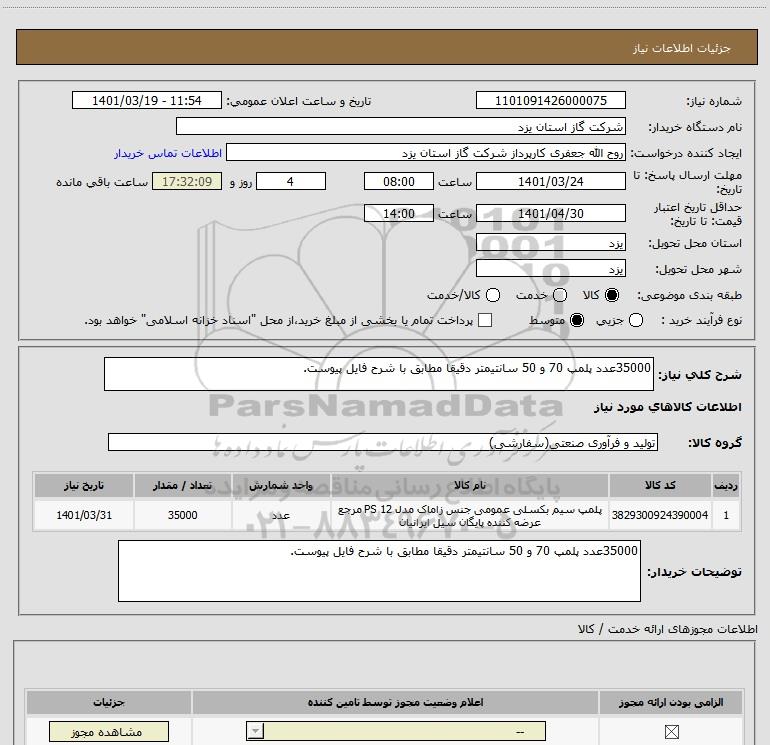The image size is (770, 745).
Task: Choose the جزیی purchase type radio
Action: 635,321
